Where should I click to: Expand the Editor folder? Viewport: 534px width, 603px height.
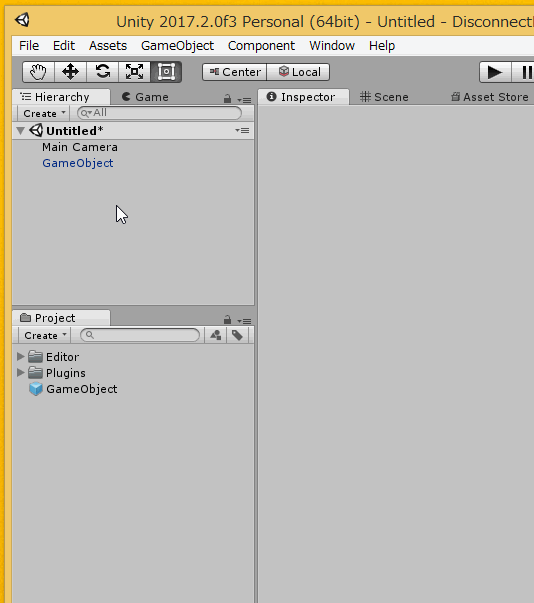tap(21, 356)
